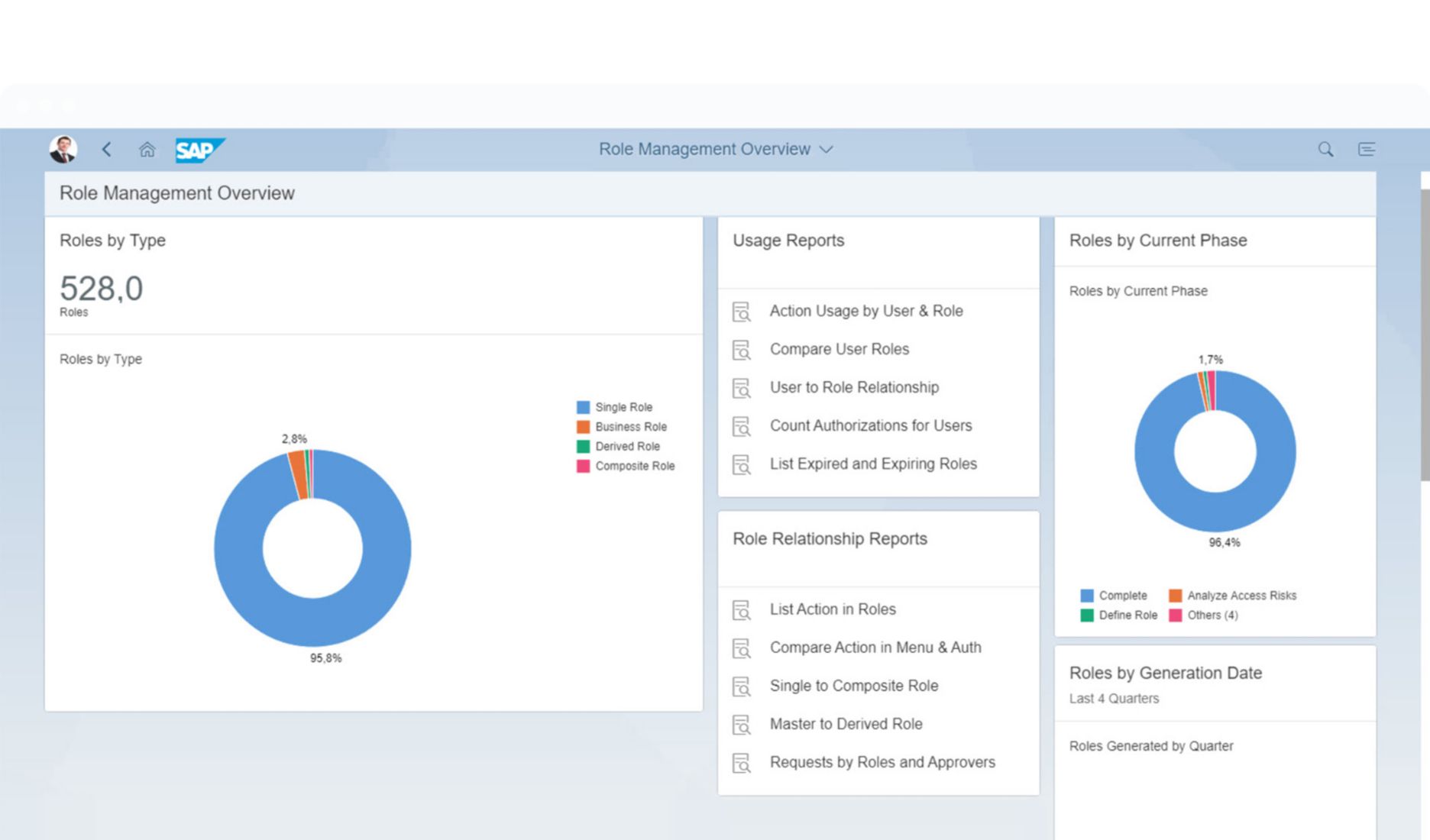Open Requests by Roles and Approvers
Image resolution: width=1430 pixels, height=840 pixels.
pyautogui.click(x=882, y=762)
